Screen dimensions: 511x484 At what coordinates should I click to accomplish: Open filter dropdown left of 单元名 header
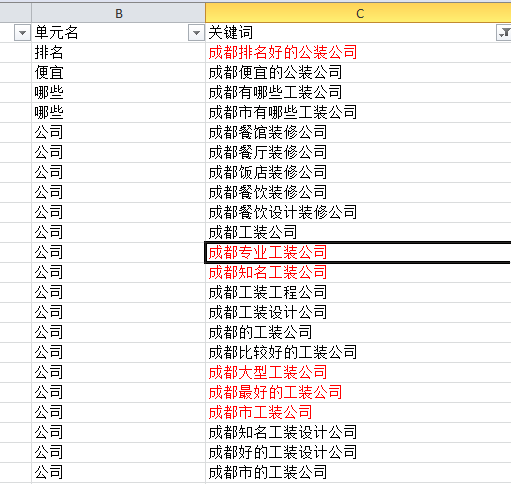(x=22, y=33)
